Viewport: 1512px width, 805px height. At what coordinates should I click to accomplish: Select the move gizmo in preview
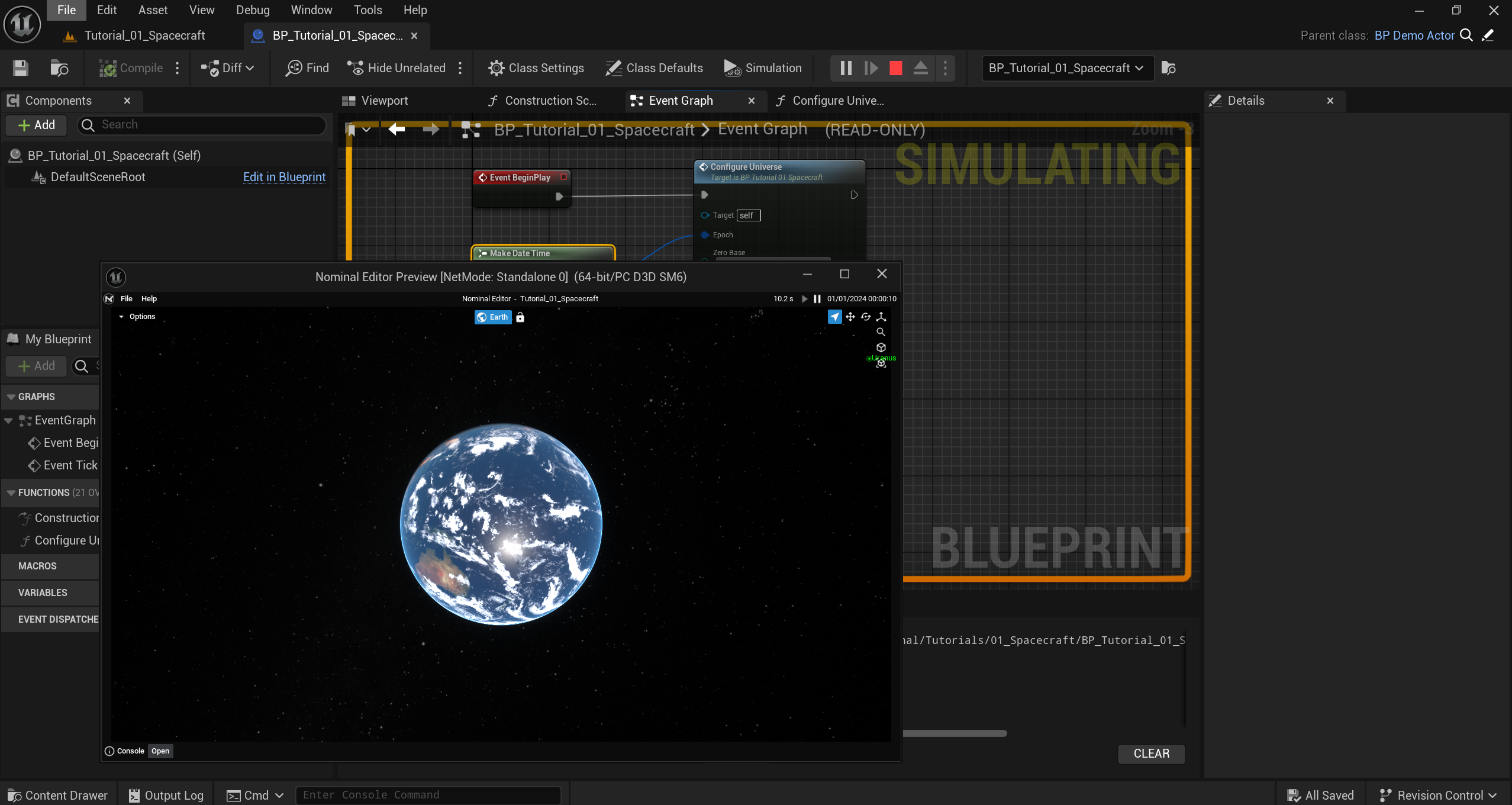(x=850, y=317)
